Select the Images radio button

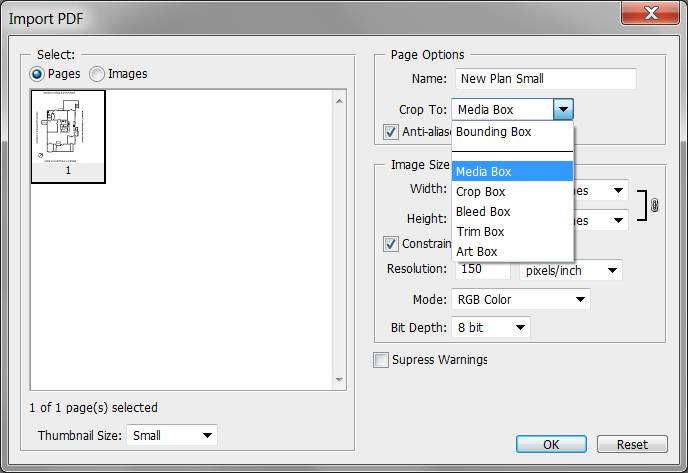(97, 73)
